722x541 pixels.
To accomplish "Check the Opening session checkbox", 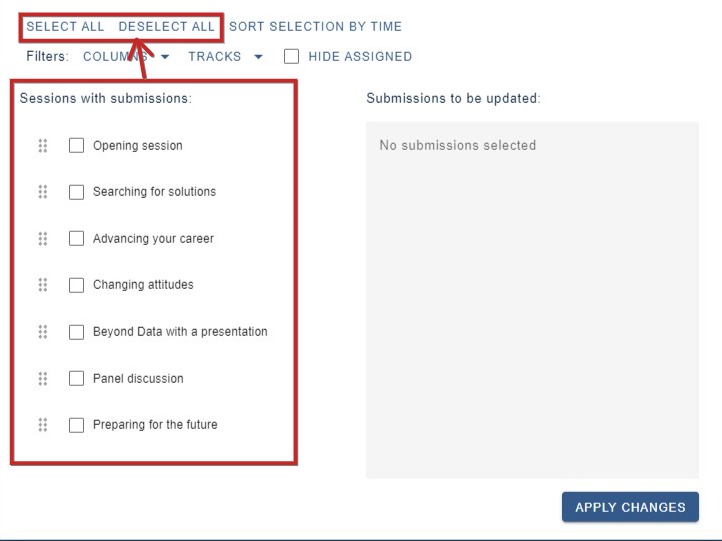I will coord(76,145).
